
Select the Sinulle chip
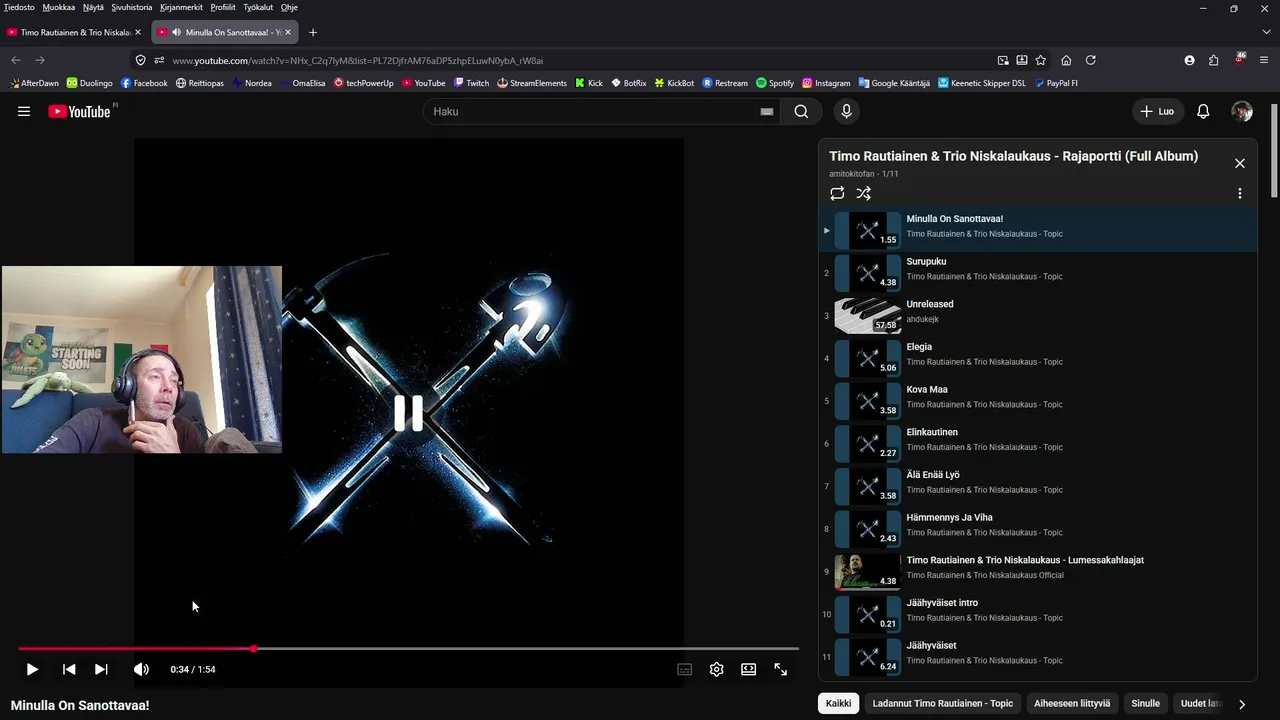[1145, 703]
